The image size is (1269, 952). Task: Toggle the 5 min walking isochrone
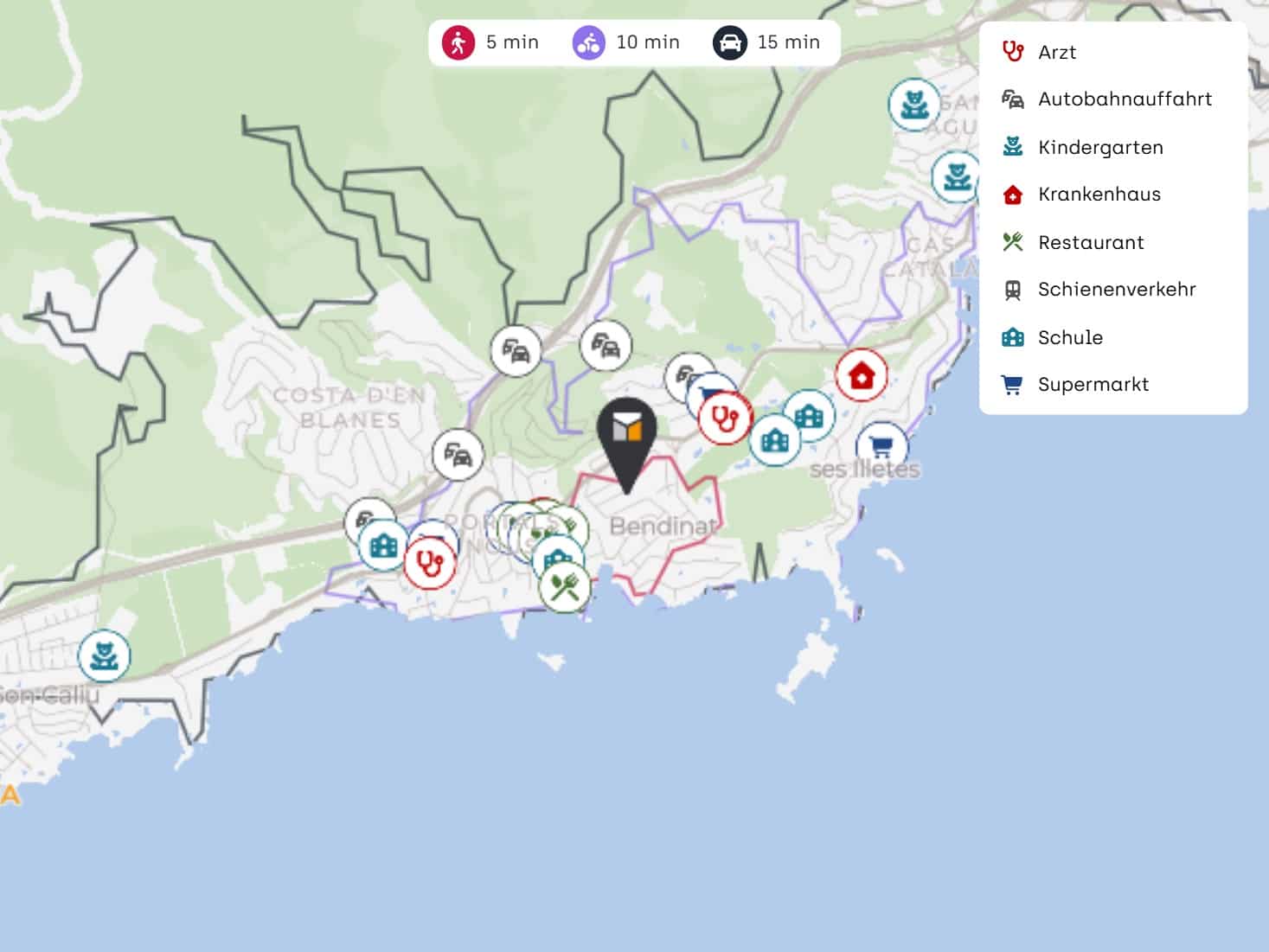tap(490, 42)
